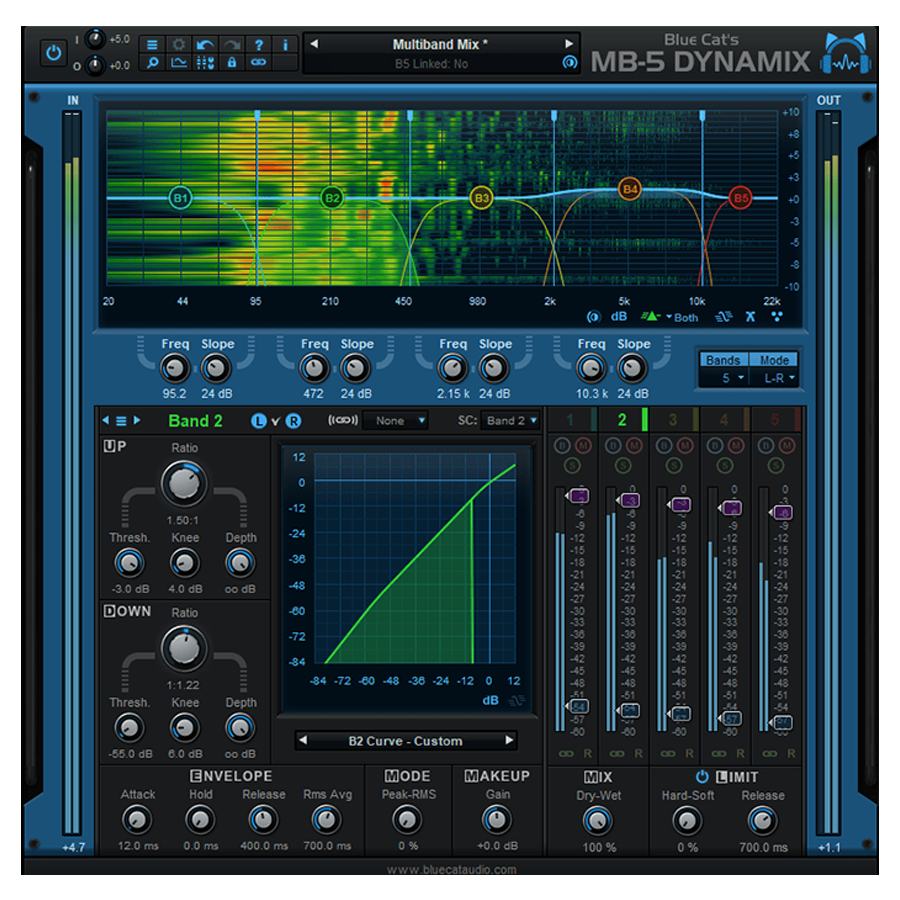Open the SC side-chain dropdown set to Band 2

pos(510,421)
